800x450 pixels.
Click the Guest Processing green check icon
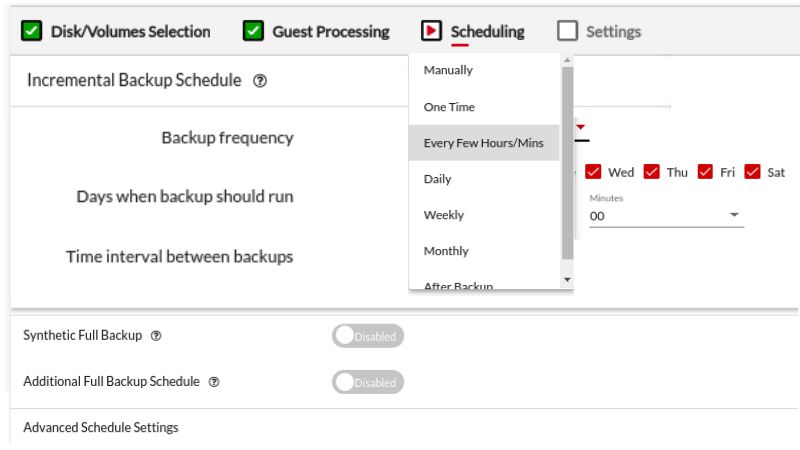(x=253, y=31)
